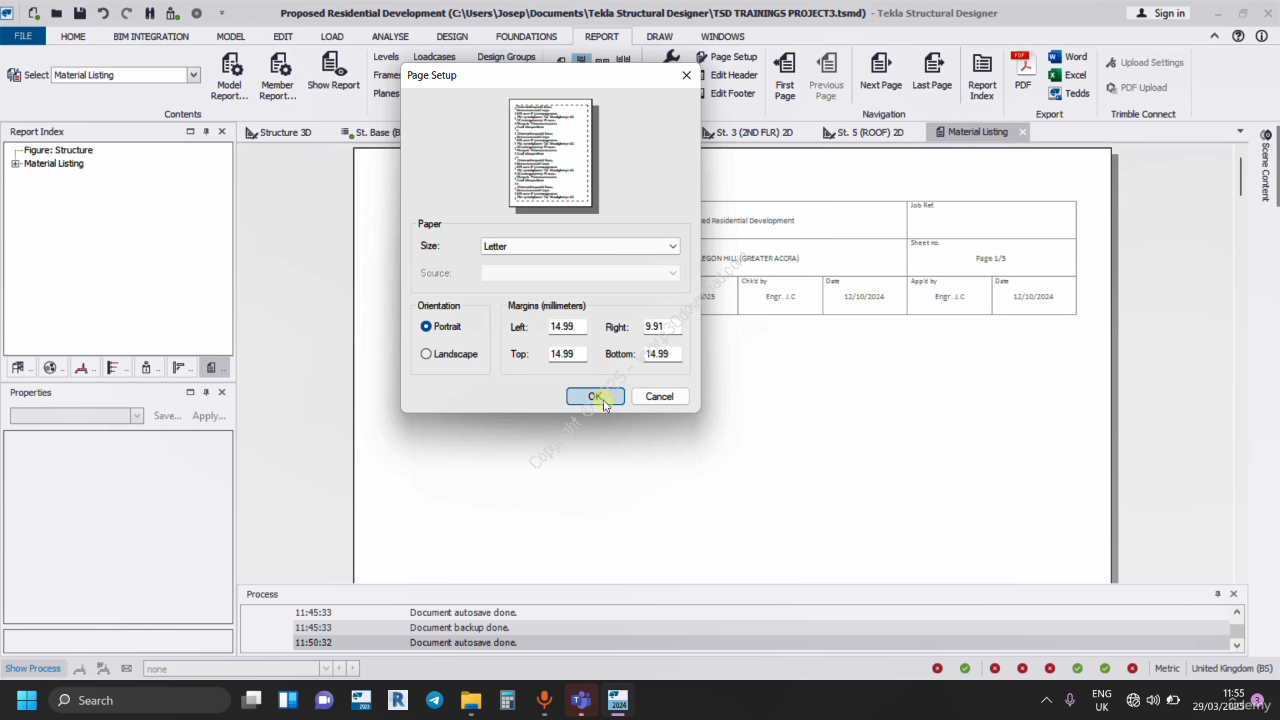Click the Model Report icon
Screen dimensions: 1280x720
230,76
